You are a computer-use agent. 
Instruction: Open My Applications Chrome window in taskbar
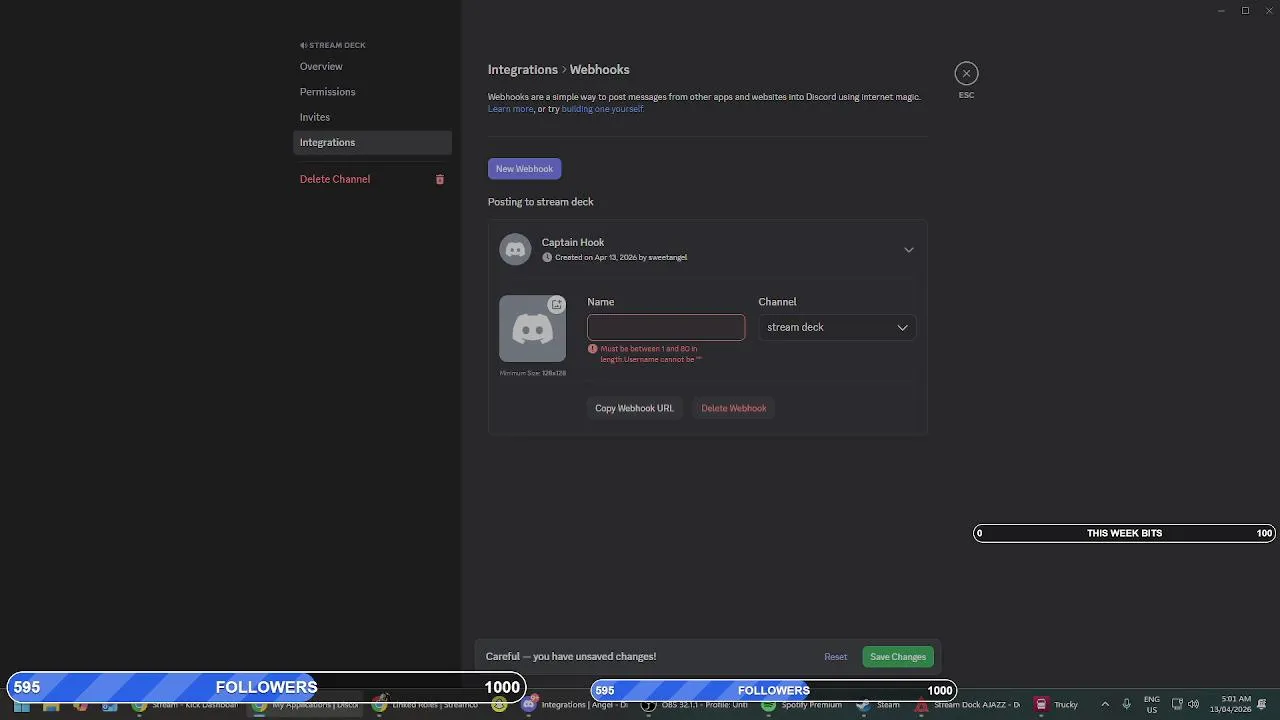click(x=307, y=705)
